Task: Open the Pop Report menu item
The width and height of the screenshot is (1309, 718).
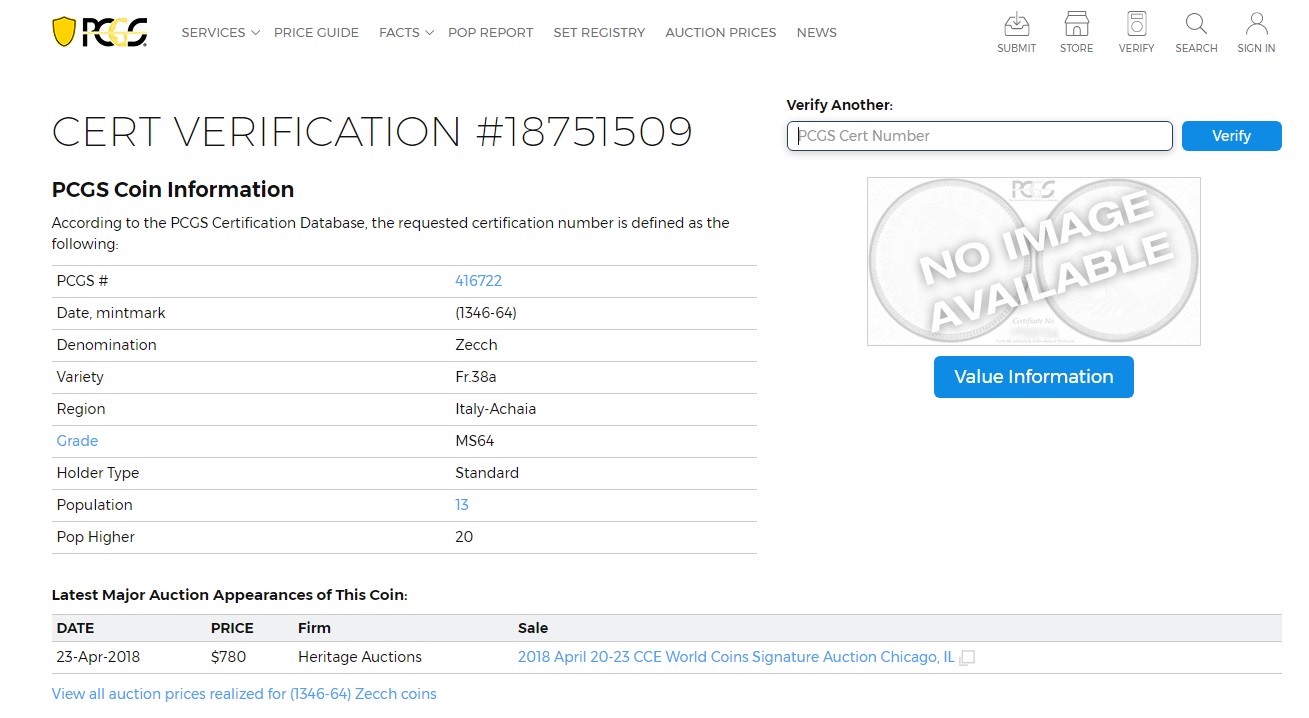Action: point(491,32)
